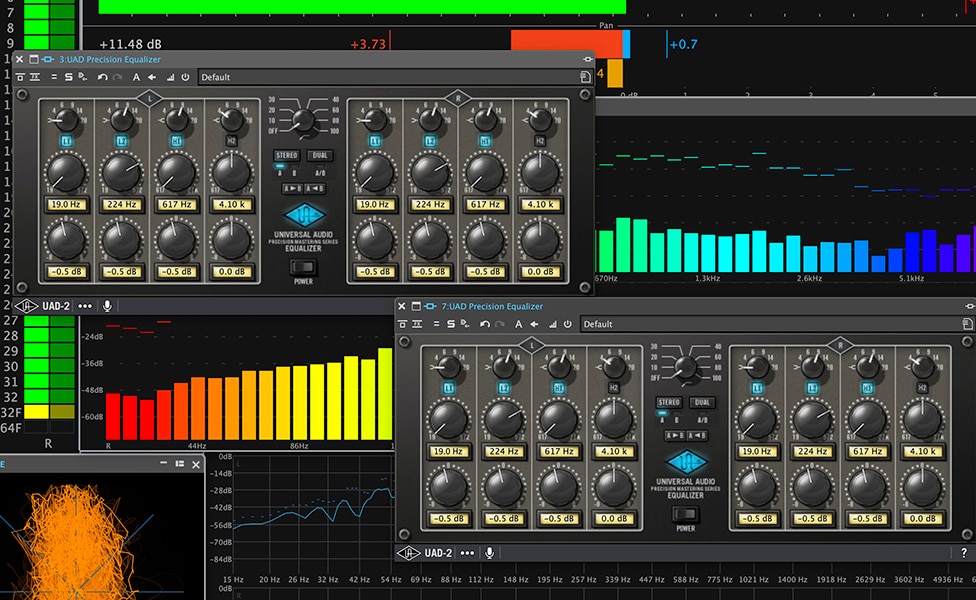Click the 224 Hz frequency field, window 3 left channel

(x=121, y=204)
